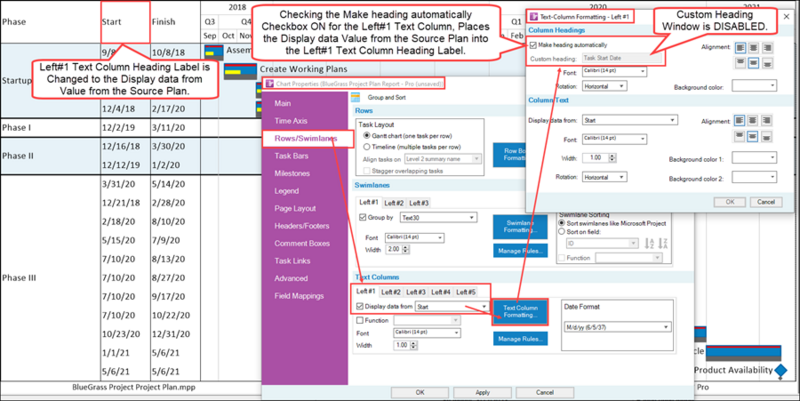Open the Milestones settings page

click(x=292, y=173)
